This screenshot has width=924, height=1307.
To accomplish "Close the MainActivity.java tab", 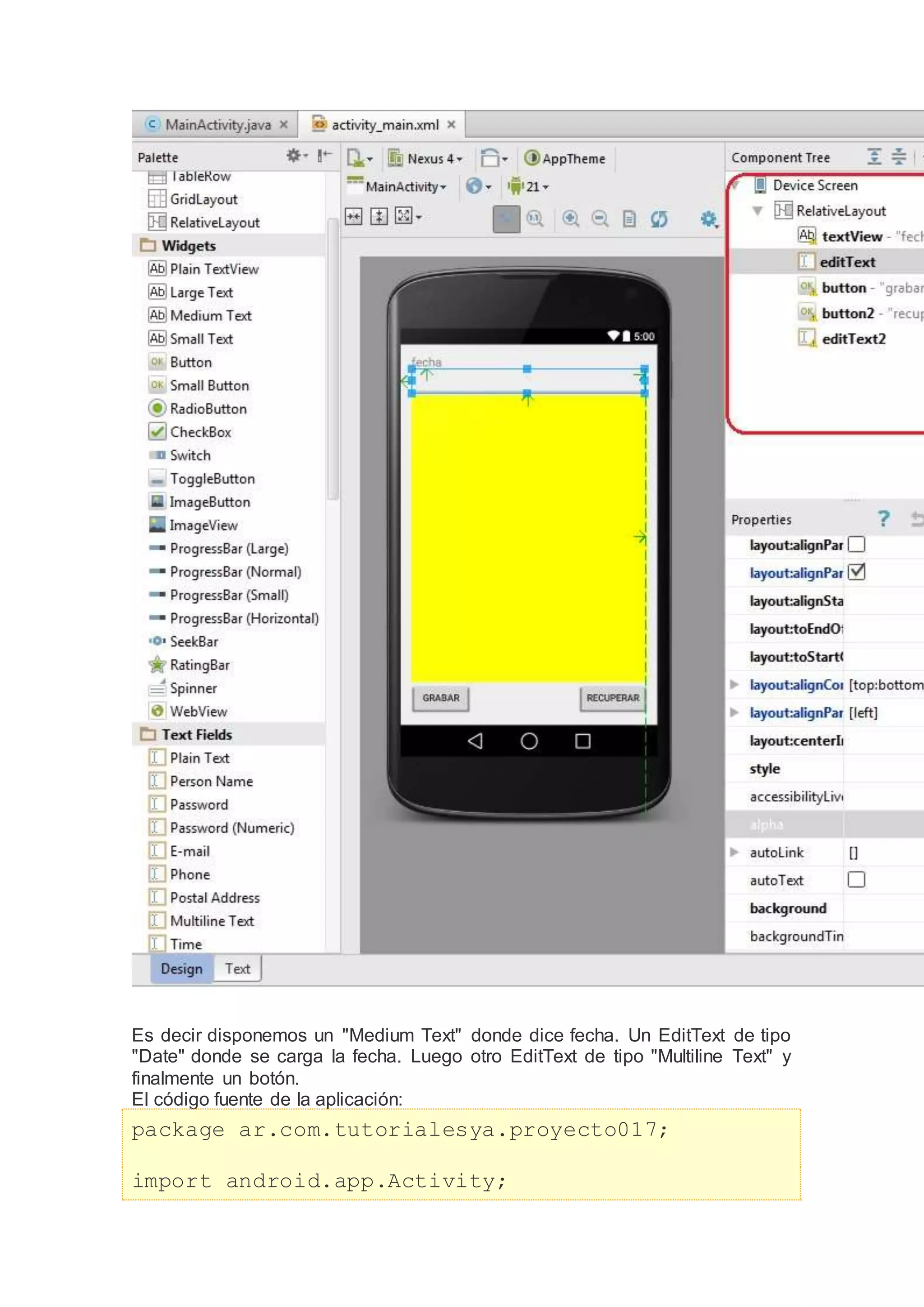I will [283, 125].
